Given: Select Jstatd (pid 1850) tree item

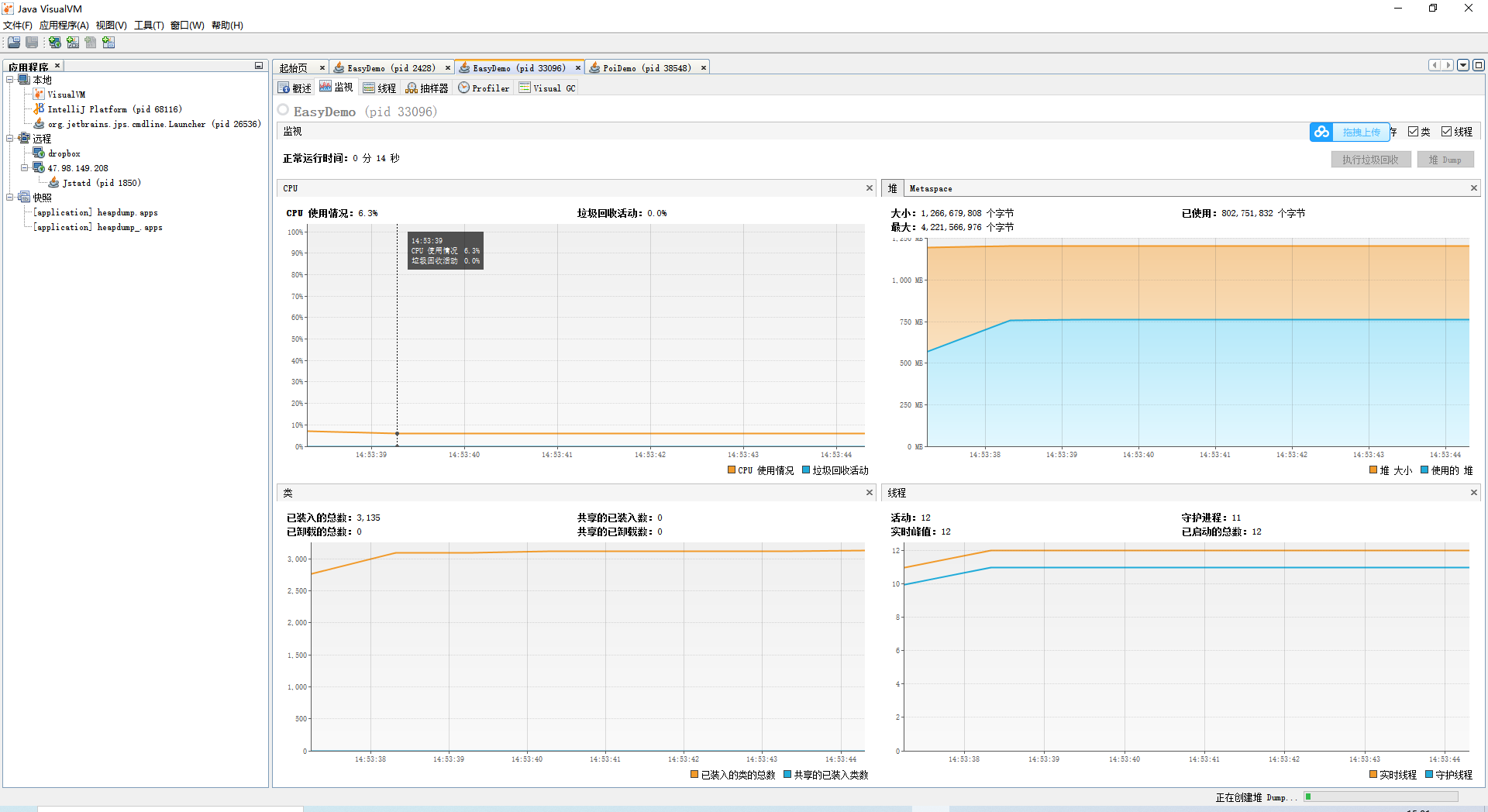Looking at the screenshot, I should click(102, 183).
